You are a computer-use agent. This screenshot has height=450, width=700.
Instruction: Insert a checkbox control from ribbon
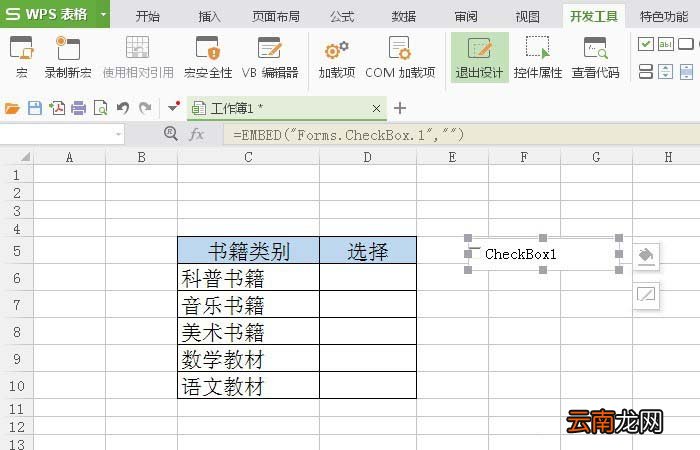point(646,44)
